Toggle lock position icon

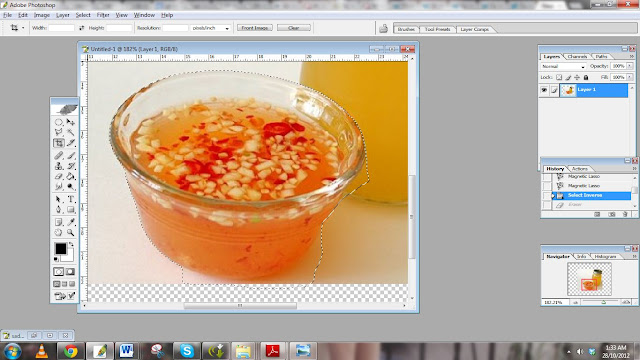(x=577, y=77)
